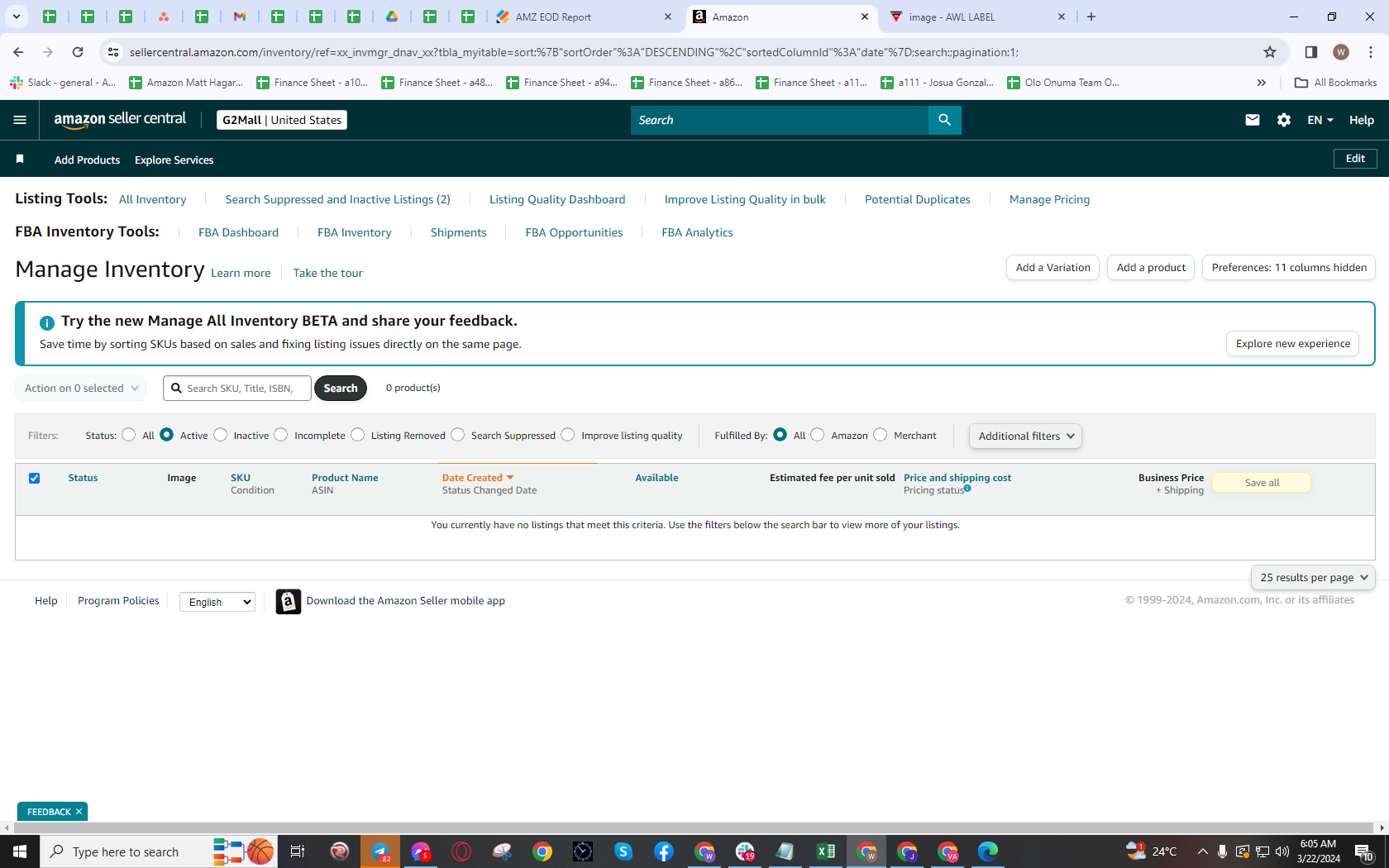Select the Improve listing quality radio button
Viewport: 1389px width, 868px height.
point(568,435)
